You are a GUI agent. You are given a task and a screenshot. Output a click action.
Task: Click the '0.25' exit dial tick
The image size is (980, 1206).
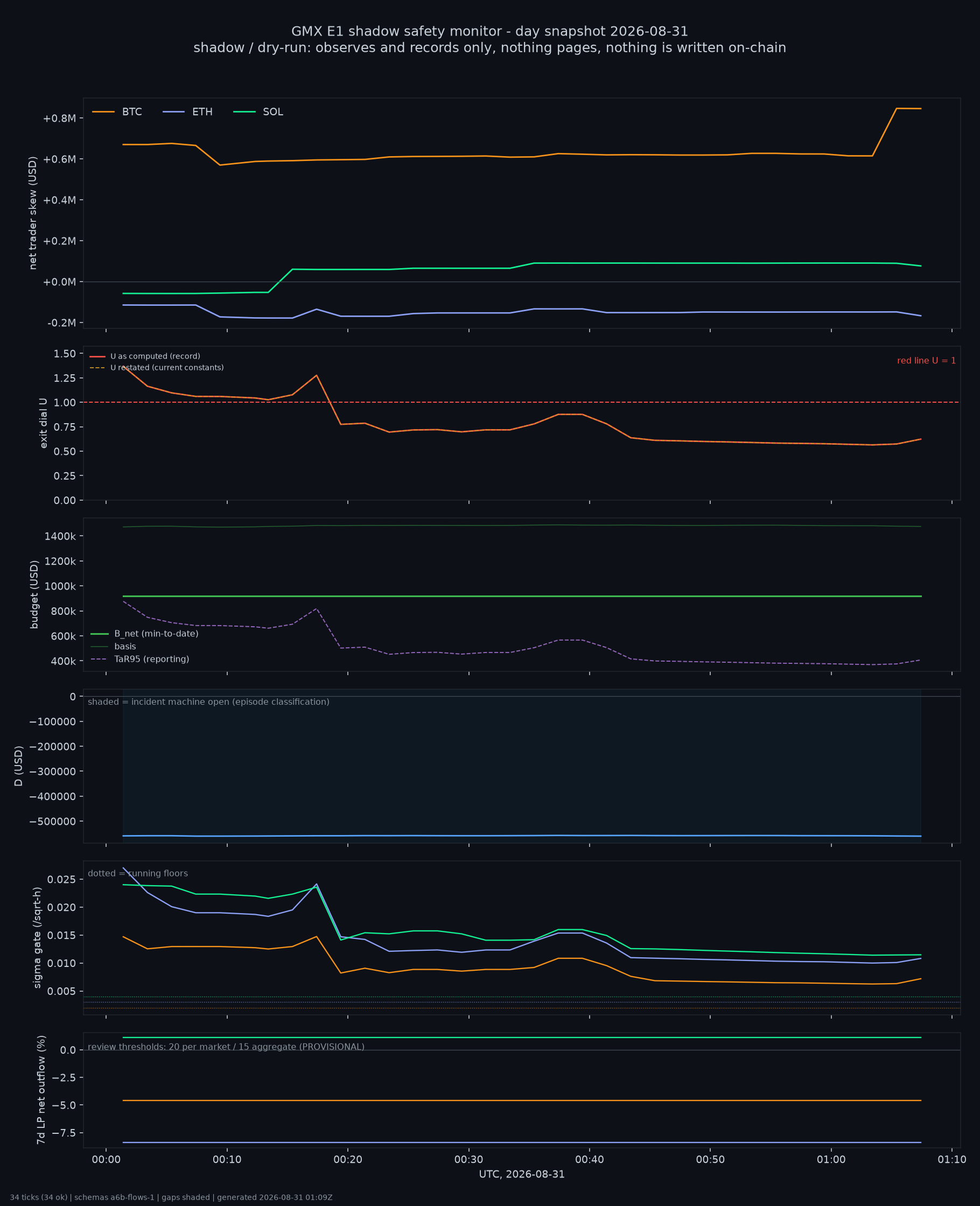click(65, 476)
